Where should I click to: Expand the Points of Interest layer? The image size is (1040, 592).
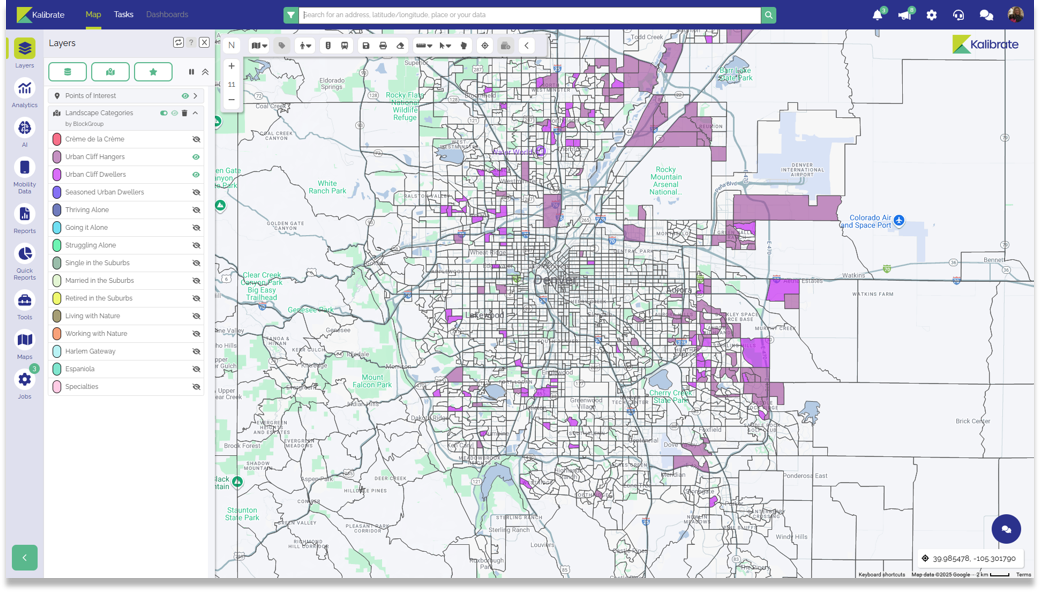click(x=196, y=96)
